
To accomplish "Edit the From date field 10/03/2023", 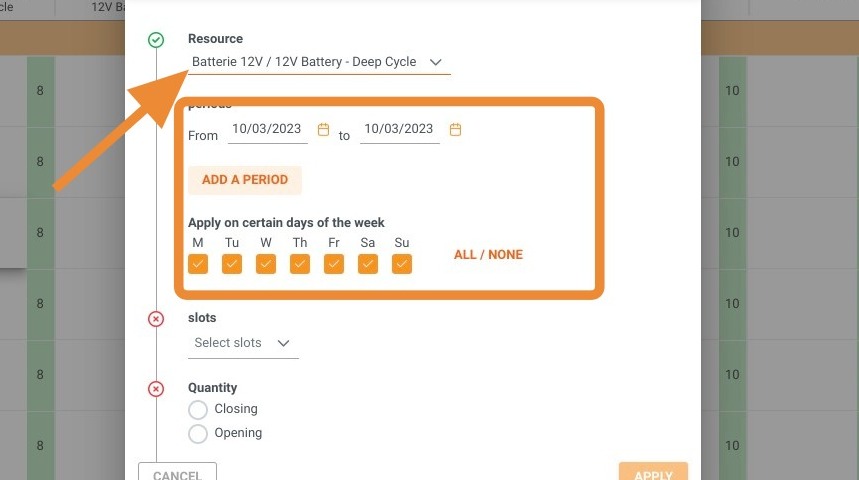I will coord(267,129).
